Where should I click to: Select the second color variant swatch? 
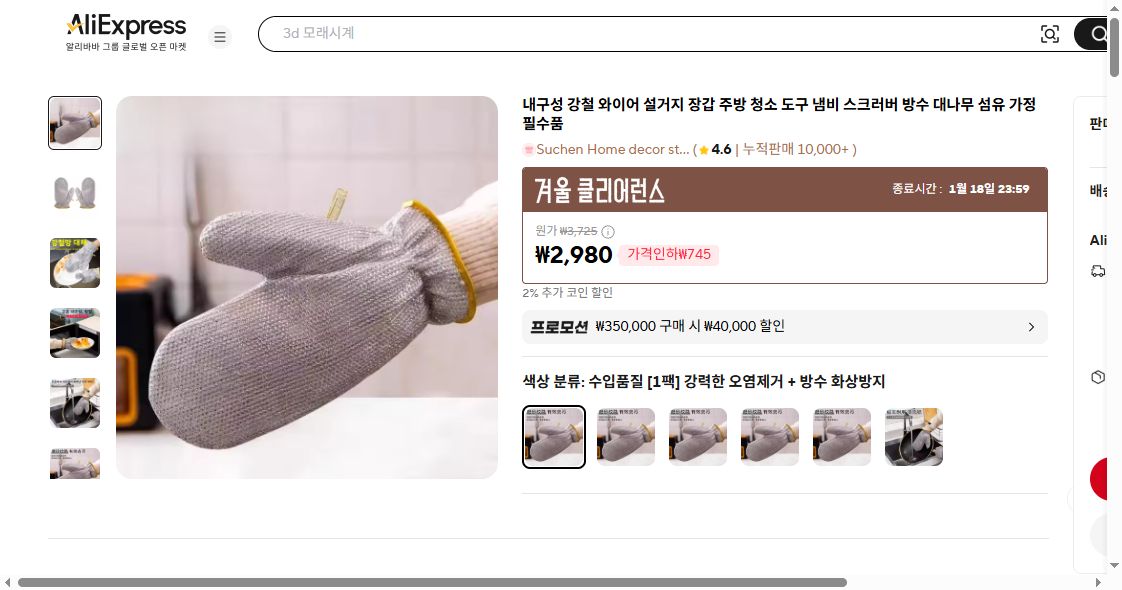pos(626,437)
